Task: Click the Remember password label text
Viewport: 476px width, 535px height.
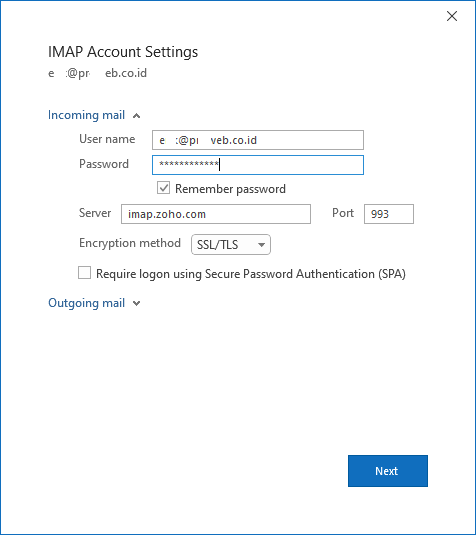Action: pos(230,189)
